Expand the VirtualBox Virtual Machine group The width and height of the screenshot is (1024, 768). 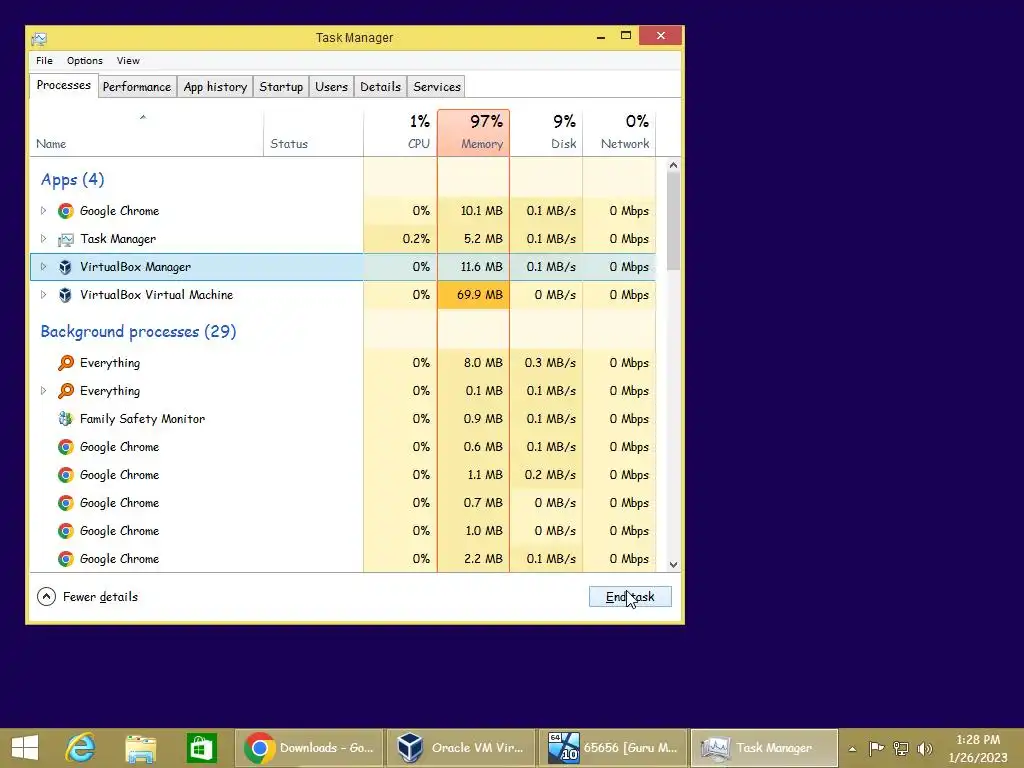click(43, 295)
